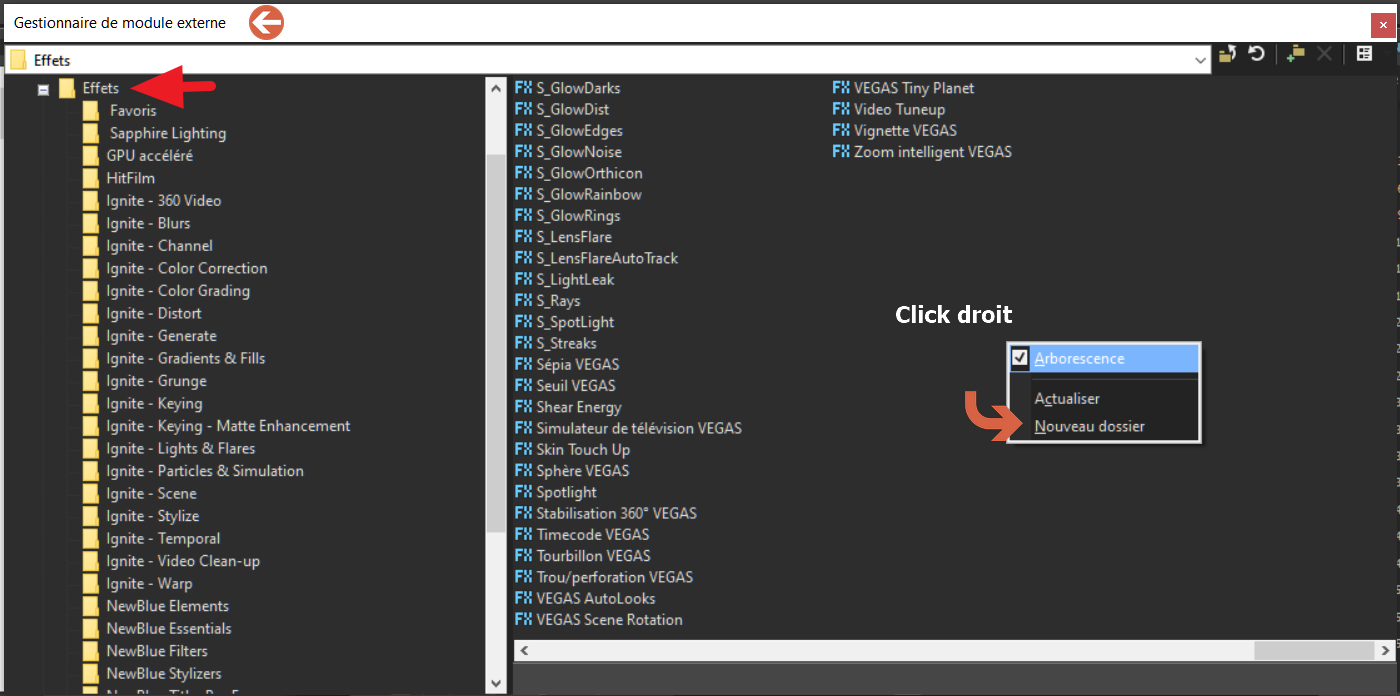Open the views layout toolbar icon
This screenshot has width=1400, height=696.
(1364, 54)
